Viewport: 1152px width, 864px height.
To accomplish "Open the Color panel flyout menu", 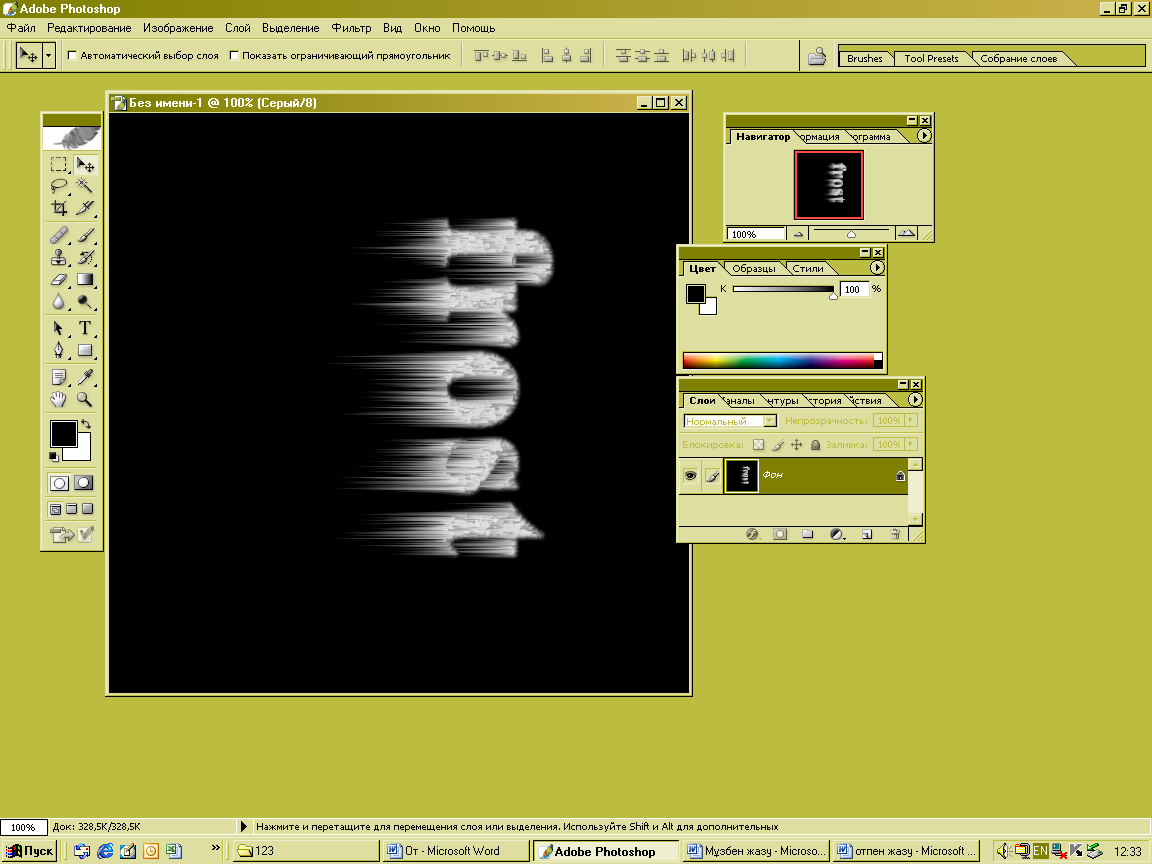I will (876, 268).
